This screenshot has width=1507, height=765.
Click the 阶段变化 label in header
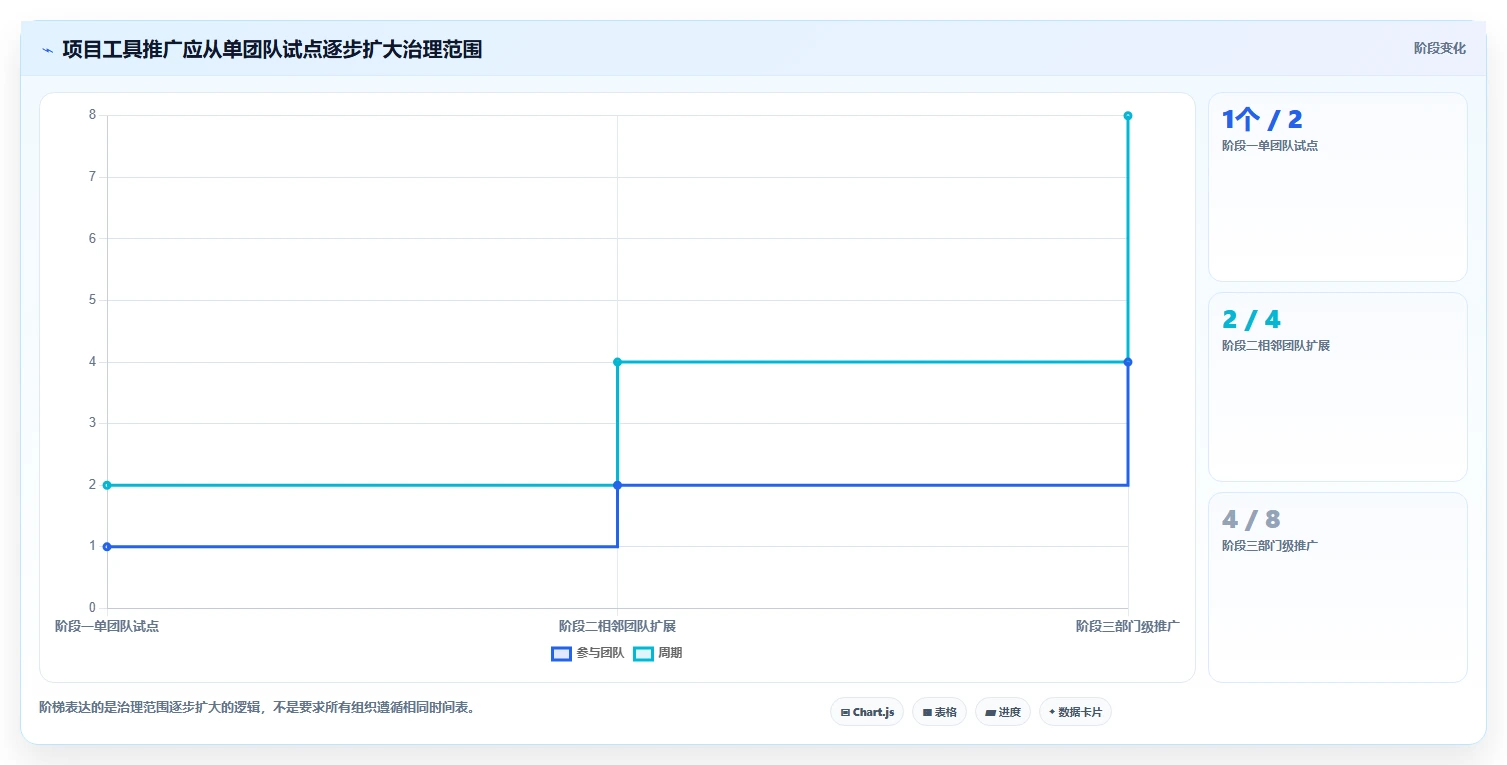pyautogui.click(x=1440, y=49)
